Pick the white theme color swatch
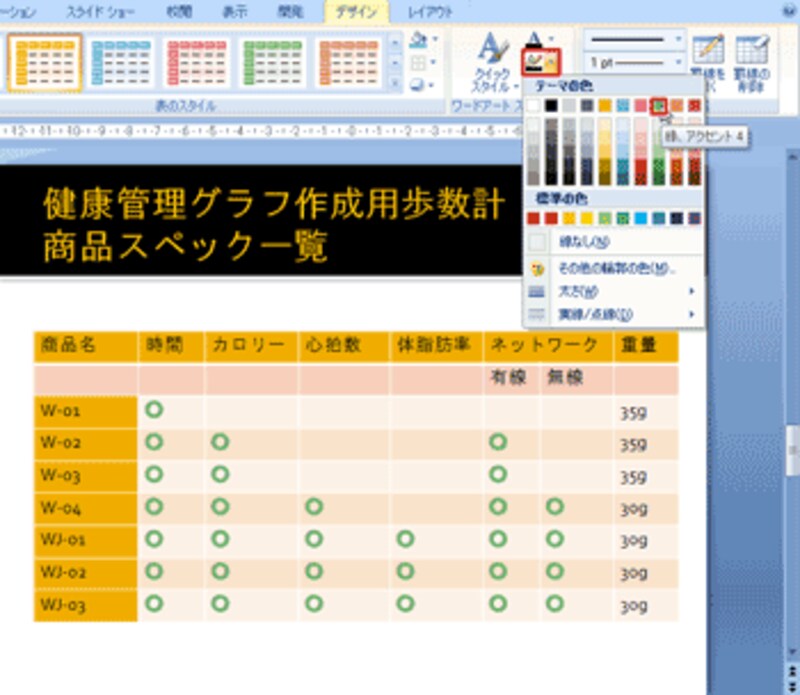800x695 pixels. click(x=533, y=106)
